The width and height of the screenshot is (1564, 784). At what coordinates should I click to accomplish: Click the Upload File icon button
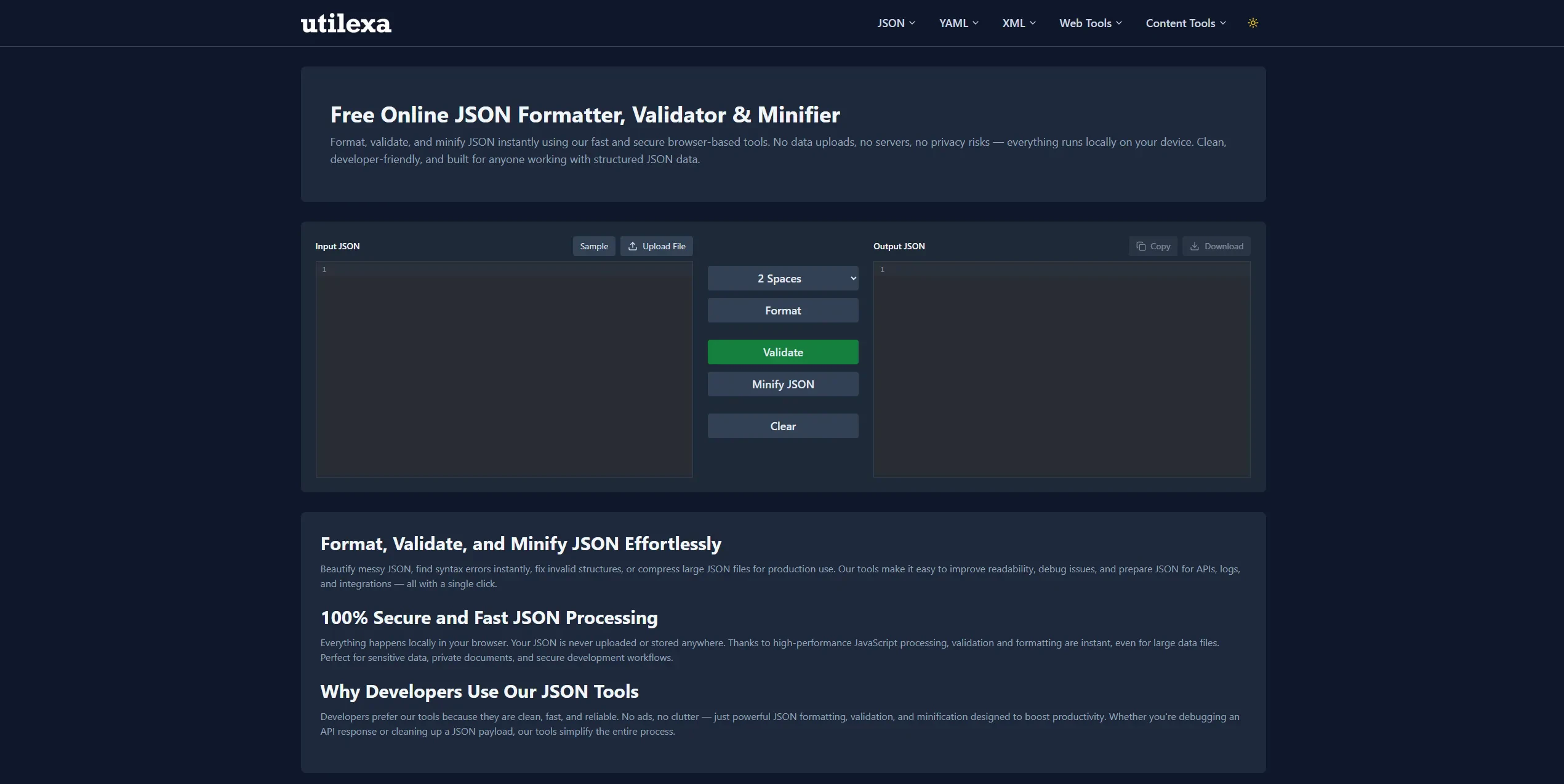coord(633,246)
